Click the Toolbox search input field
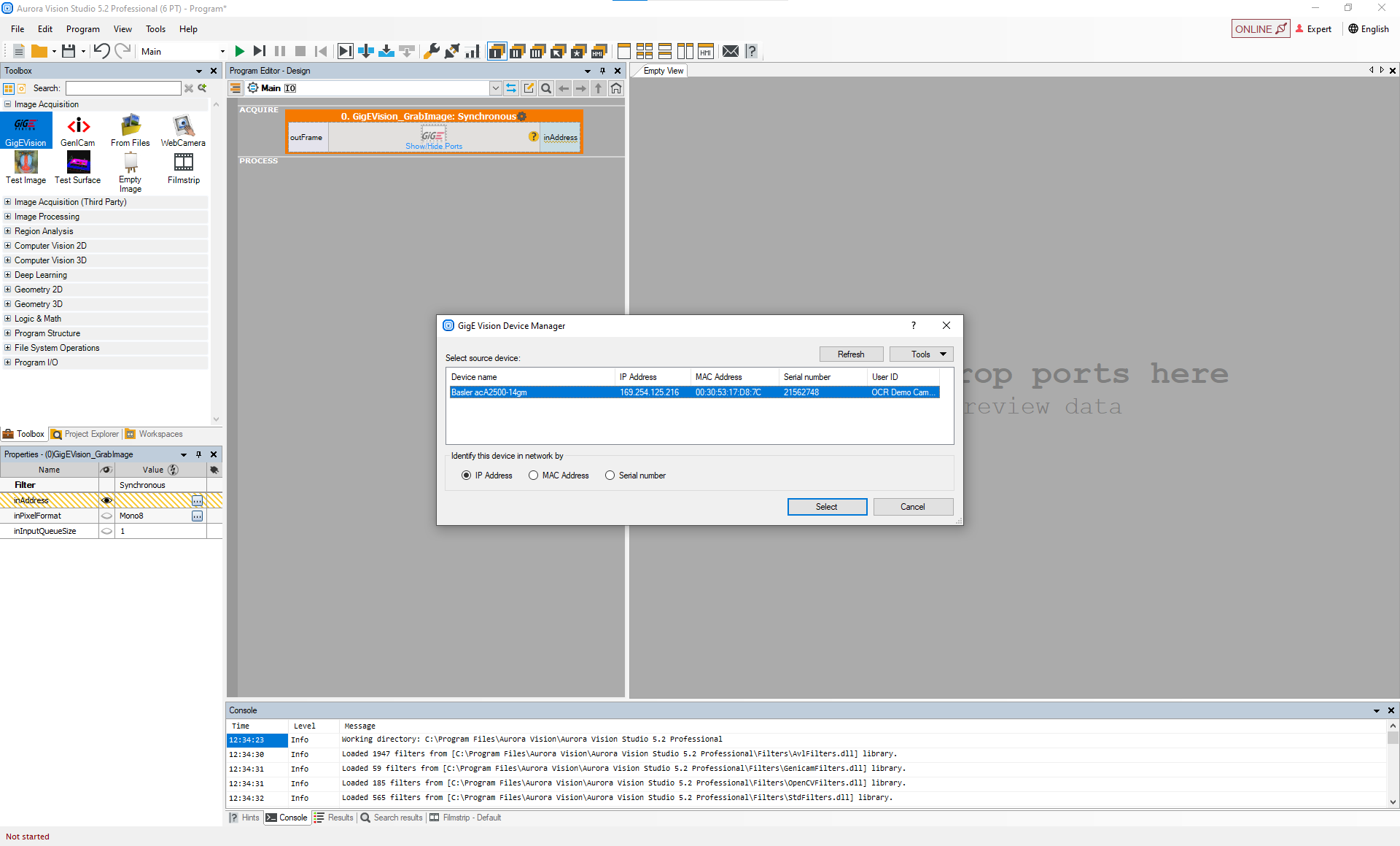 point(123,88)
